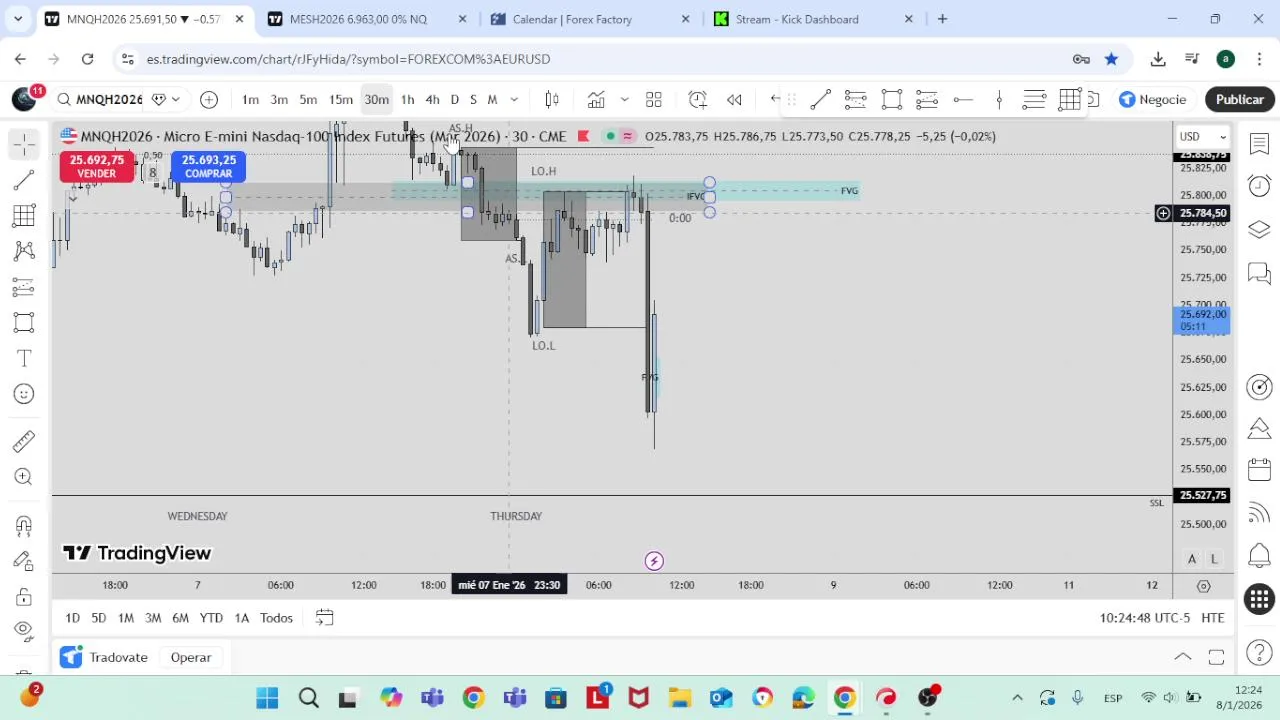Select the crosshair cursor tool

(24, 144)
